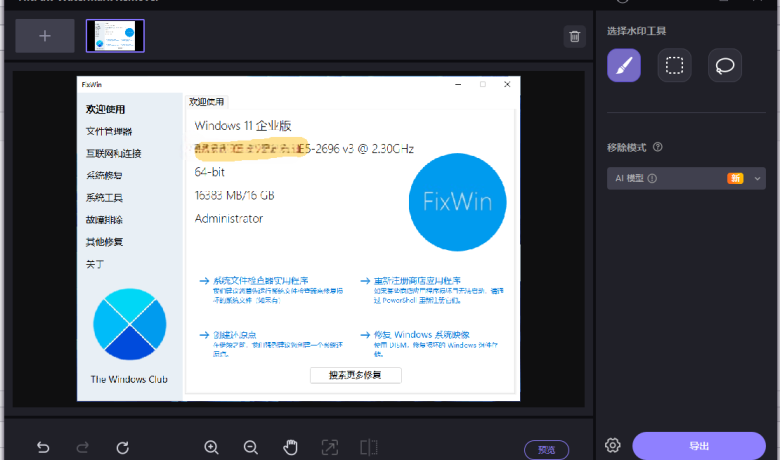Click the Administrator text
The width and height of the screenshot is (780, 460).
coord(229,219)
